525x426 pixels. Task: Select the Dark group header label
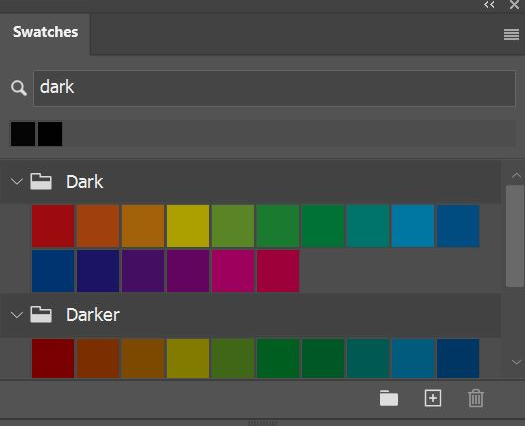[x=85, y=182]
